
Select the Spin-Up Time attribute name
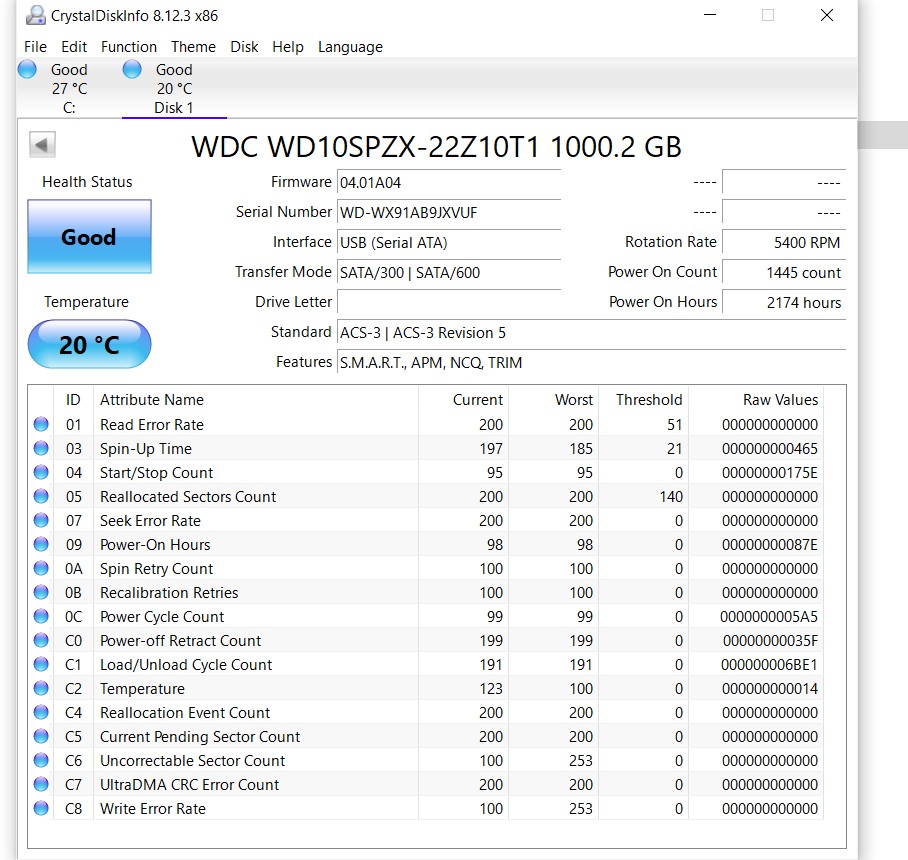click(146, 449)
